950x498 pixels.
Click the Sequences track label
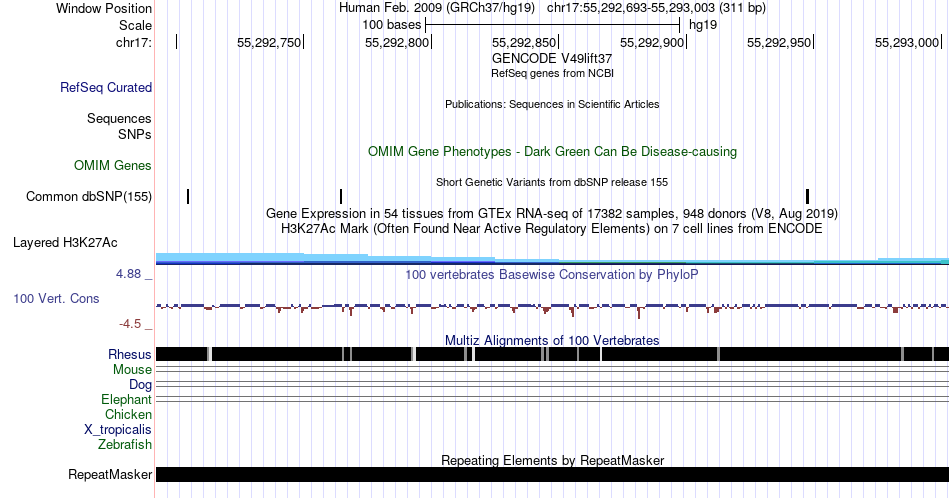[119, 118]
